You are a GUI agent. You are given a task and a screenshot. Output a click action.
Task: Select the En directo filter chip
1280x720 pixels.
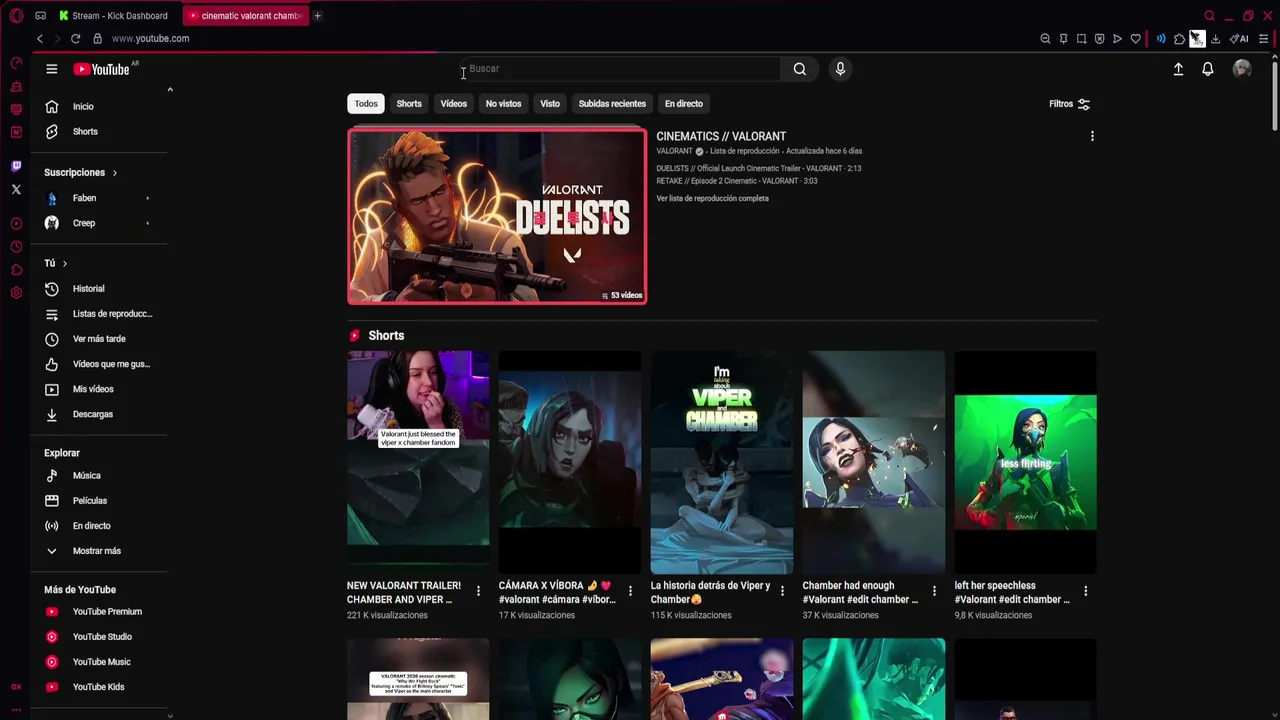coord(684,104)
